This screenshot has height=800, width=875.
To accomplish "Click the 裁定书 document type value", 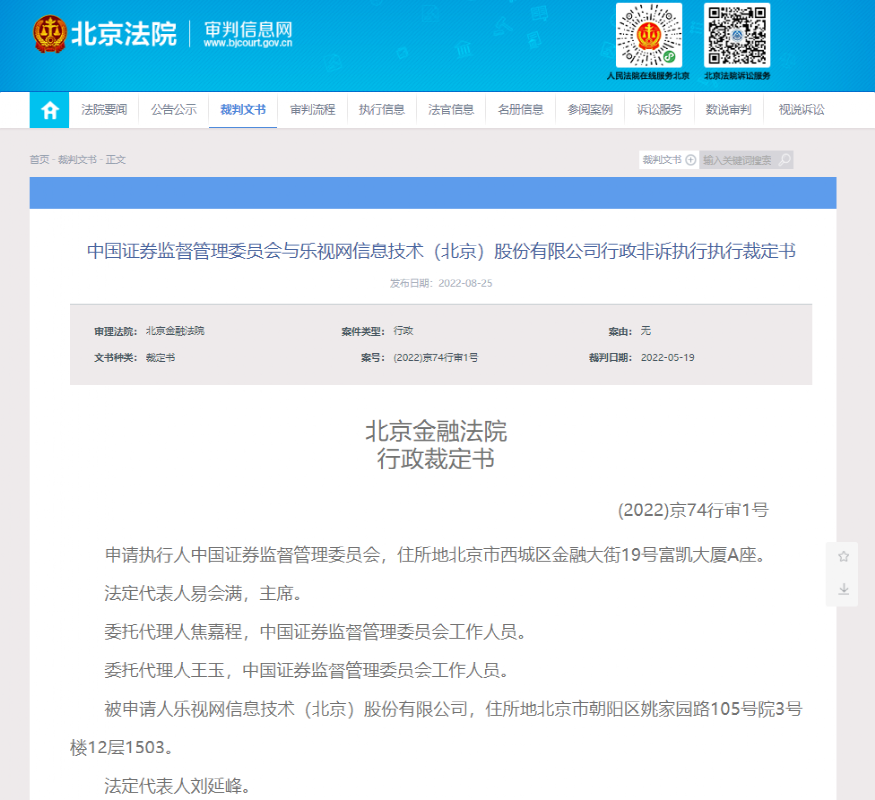I will click(161, 358).
